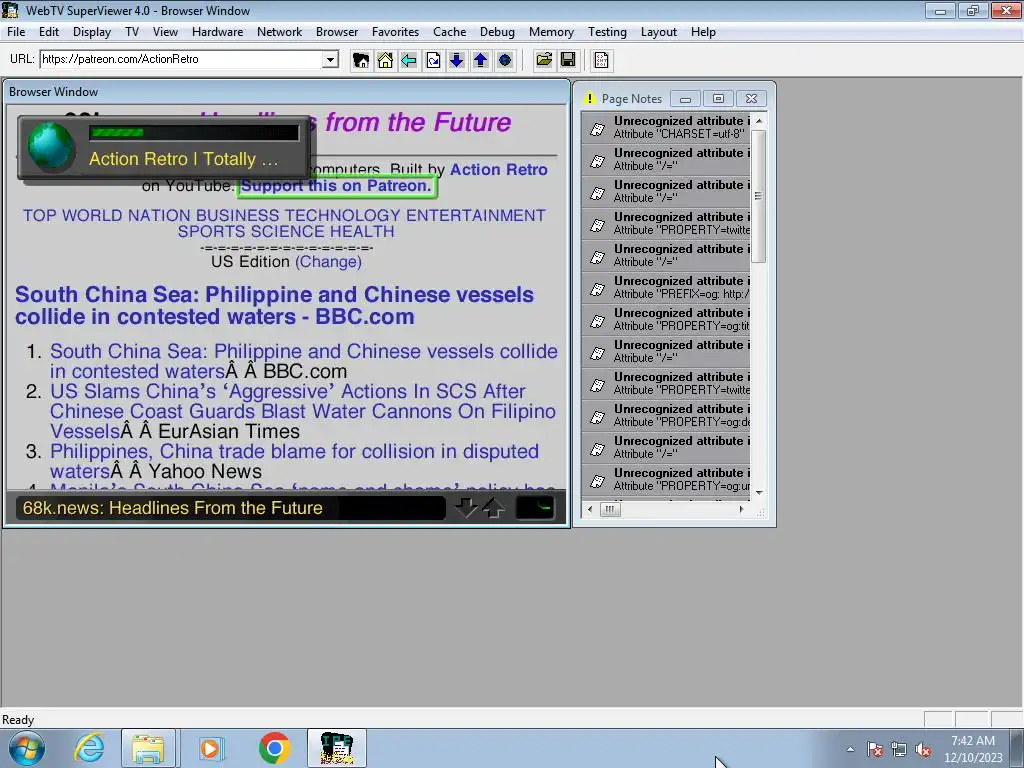The image size is (1024, 768).
Task: Click the blue down arrow toolbar icon
Action: [456, 60]
